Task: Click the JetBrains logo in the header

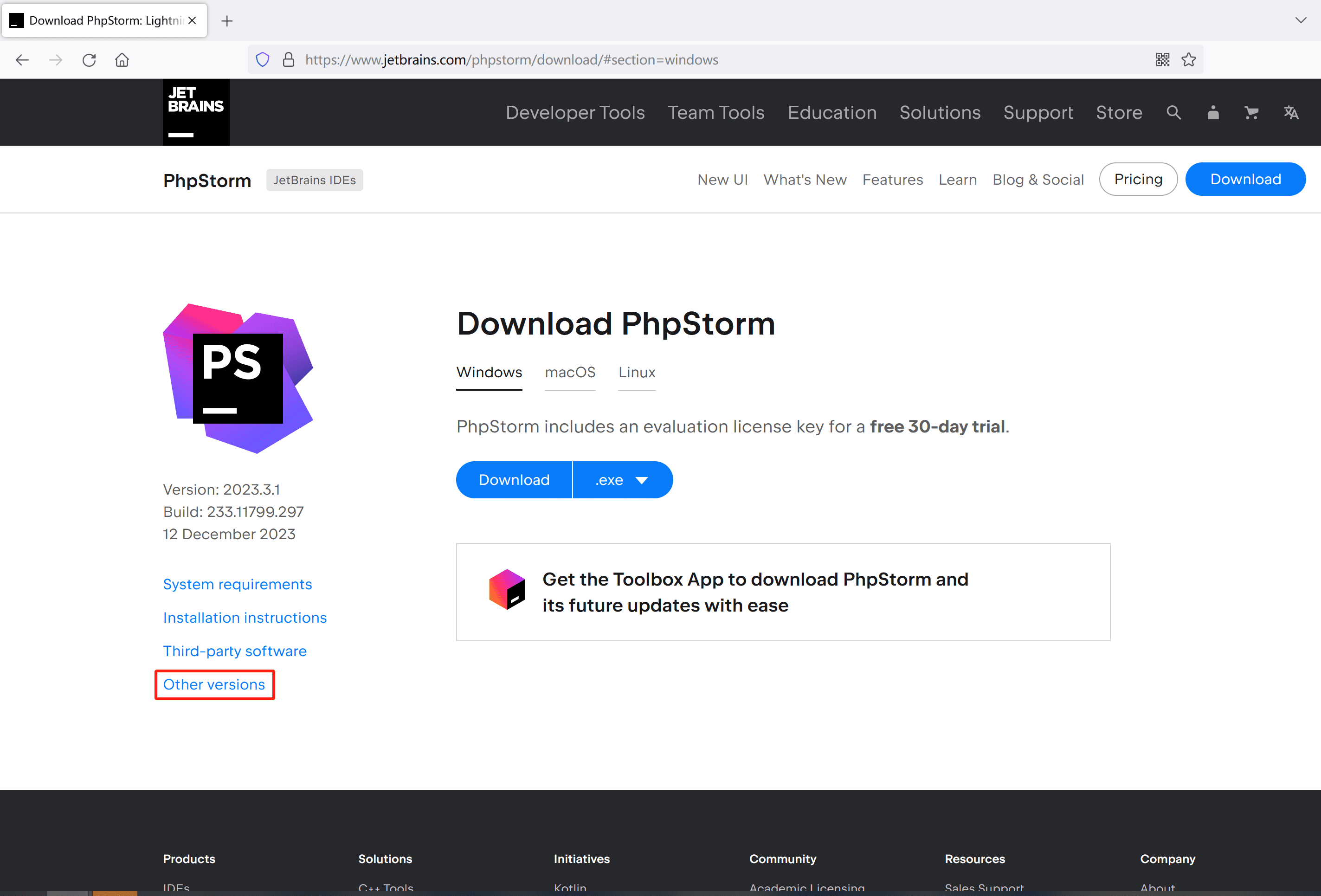Action: point(195,111)
